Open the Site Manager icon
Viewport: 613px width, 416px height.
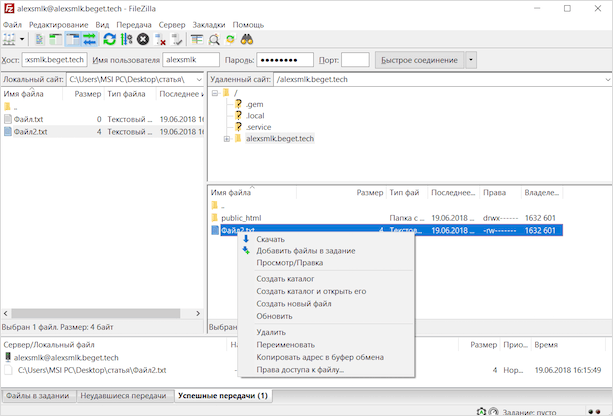[x=9, y=40]
